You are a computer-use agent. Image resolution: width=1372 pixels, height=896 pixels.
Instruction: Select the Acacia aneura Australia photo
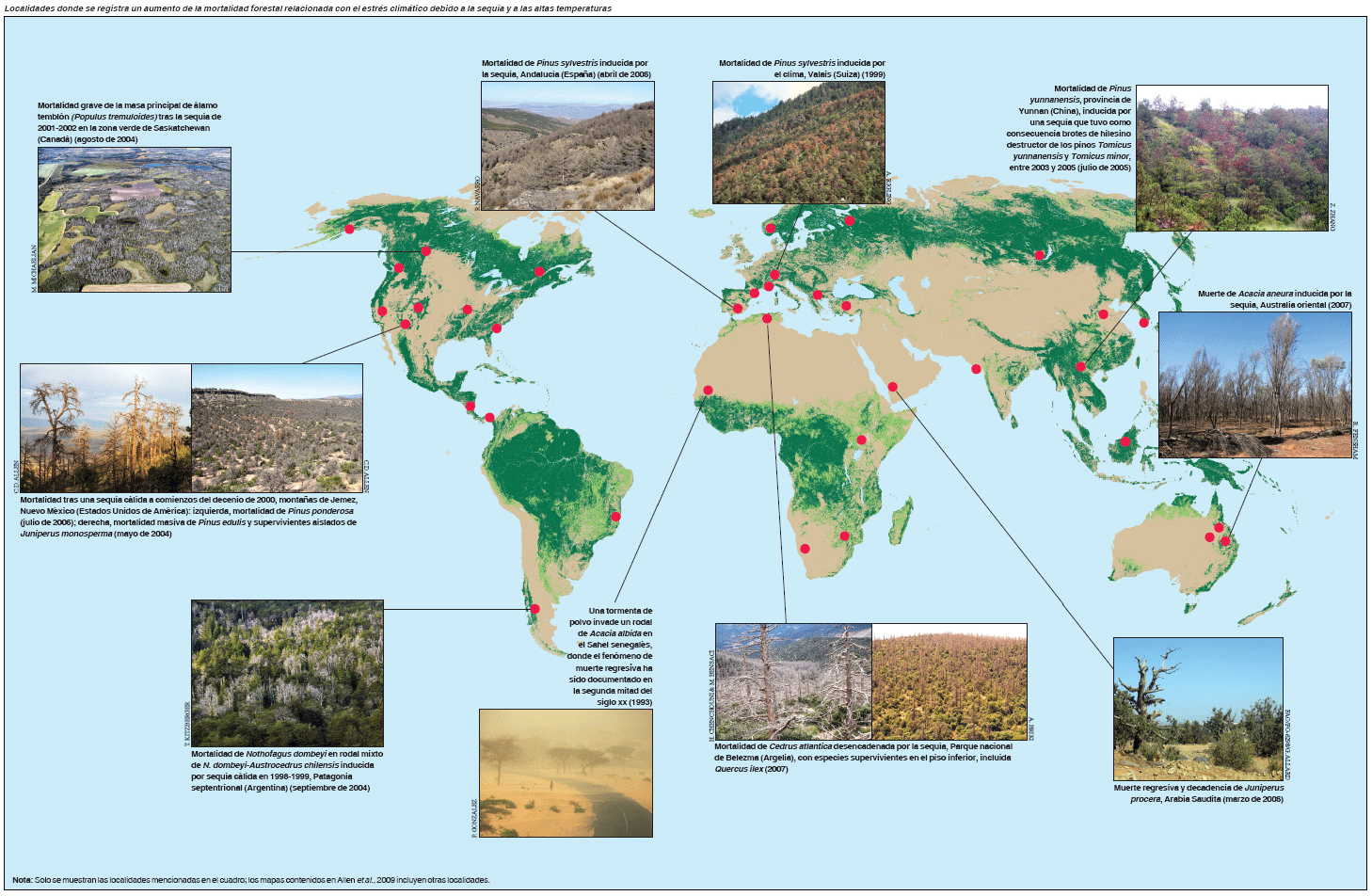pos(1254,385)
